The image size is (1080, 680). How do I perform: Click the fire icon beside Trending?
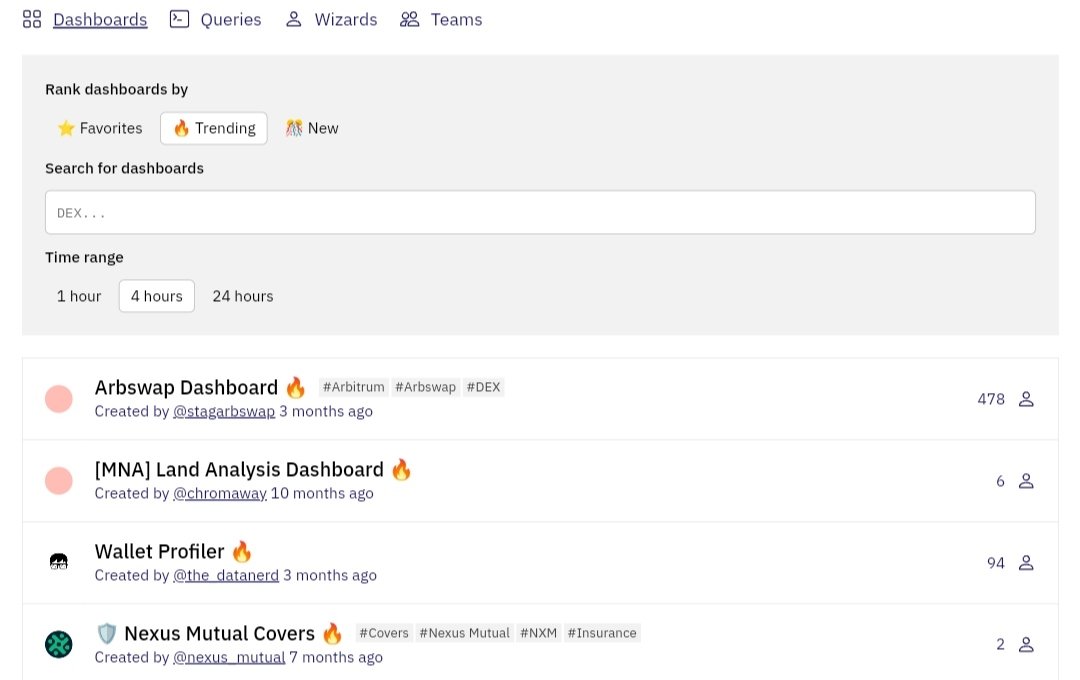pos(181,128)
